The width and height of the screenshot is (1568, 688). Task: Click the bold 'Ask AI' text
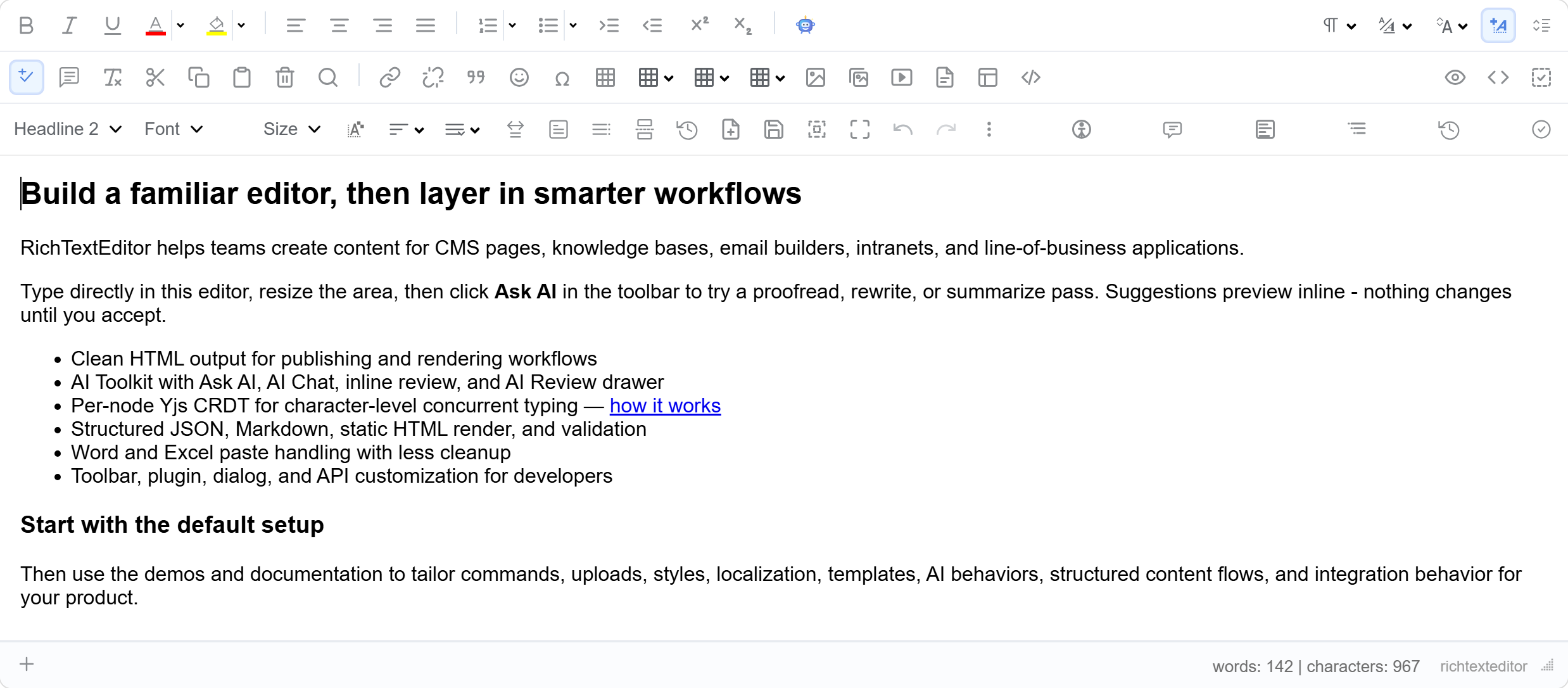[x=525, y=291]
